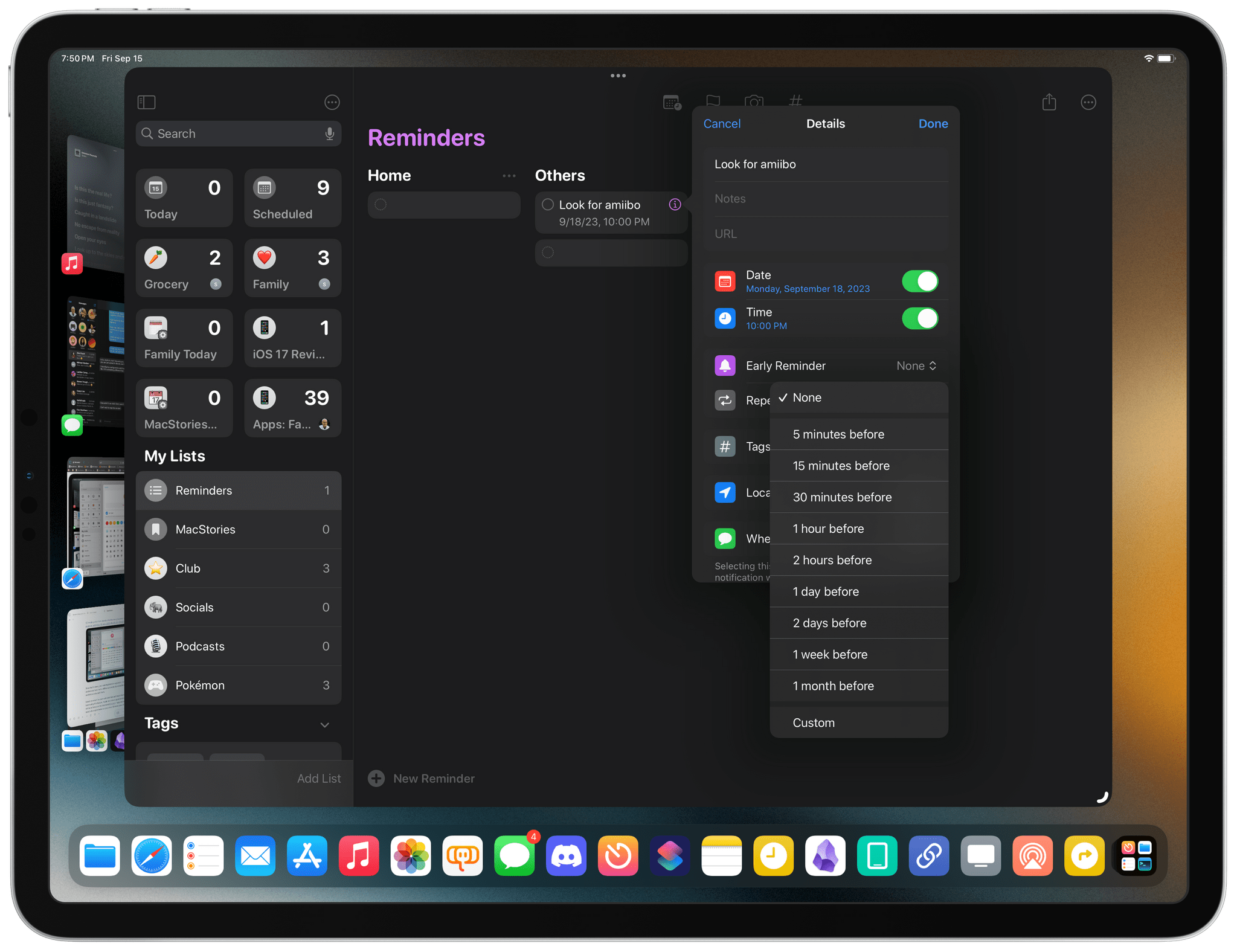Complete the Look for amiibo reminder
The width and height of the screenshot is (1237, 952).
(x=547, y=204)
